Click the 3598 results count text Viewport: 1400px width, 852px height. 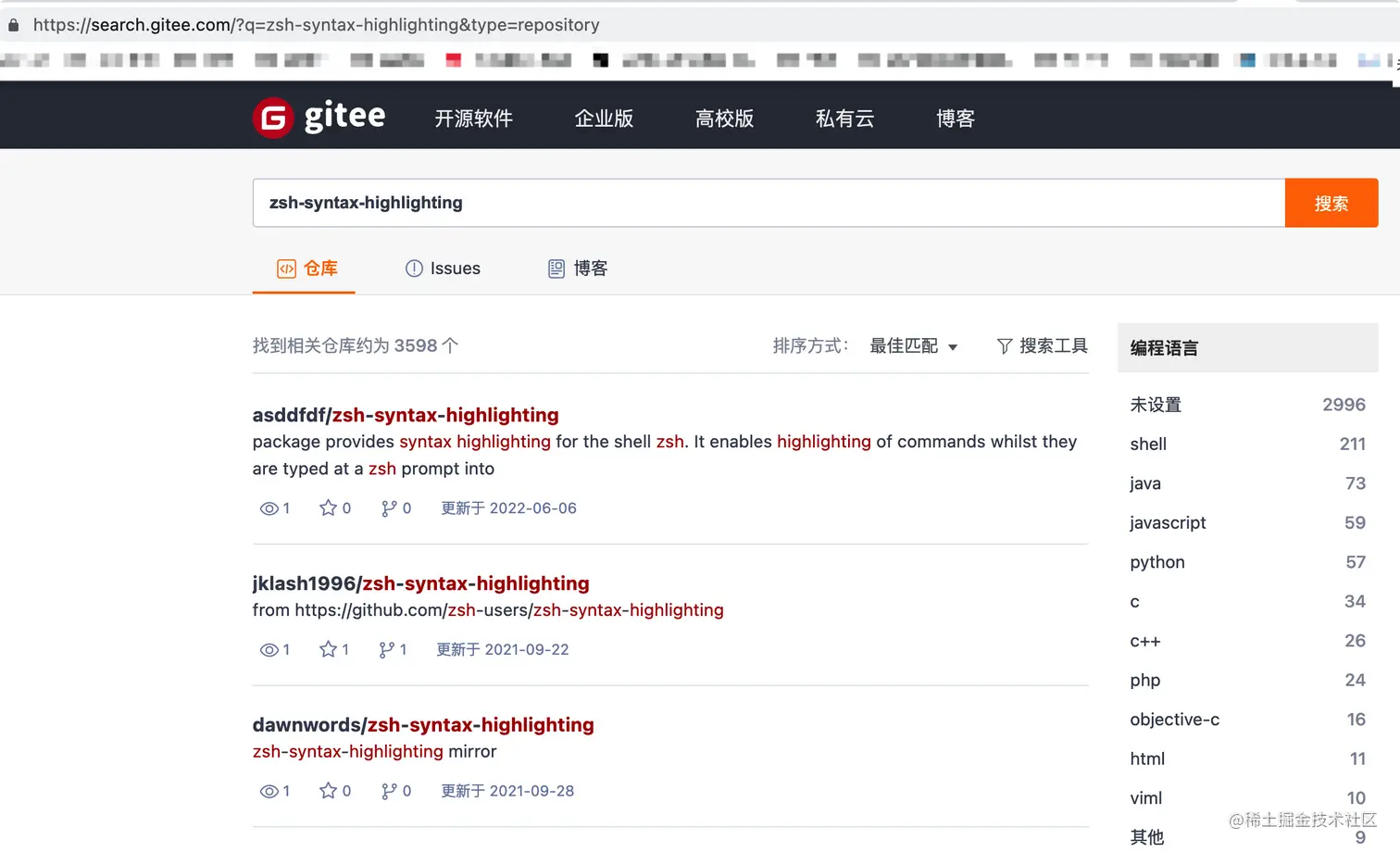pos(356,346)
